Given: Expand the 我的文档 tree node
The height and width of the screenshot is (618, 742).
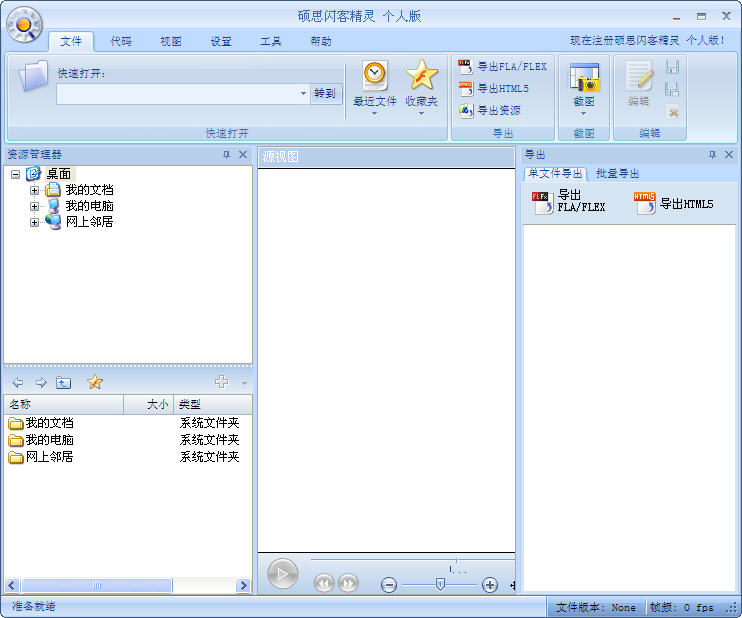Looking at the screenshot, I should point(34,190).
